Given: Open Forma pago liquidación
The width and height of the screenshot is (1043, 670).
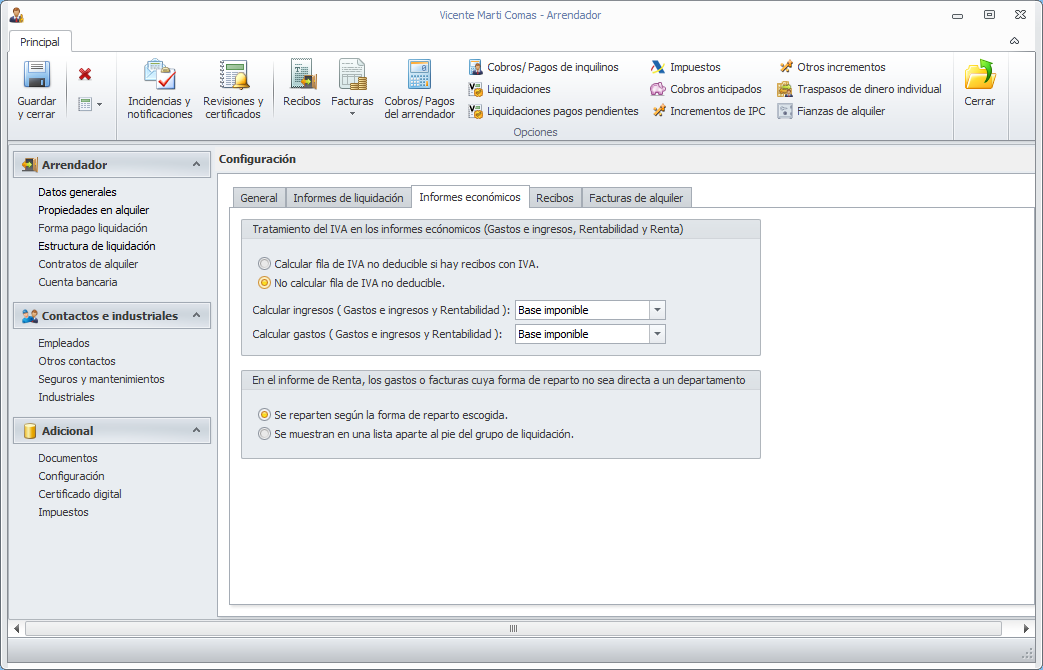Looking at the screenshot, I should 92,228.
